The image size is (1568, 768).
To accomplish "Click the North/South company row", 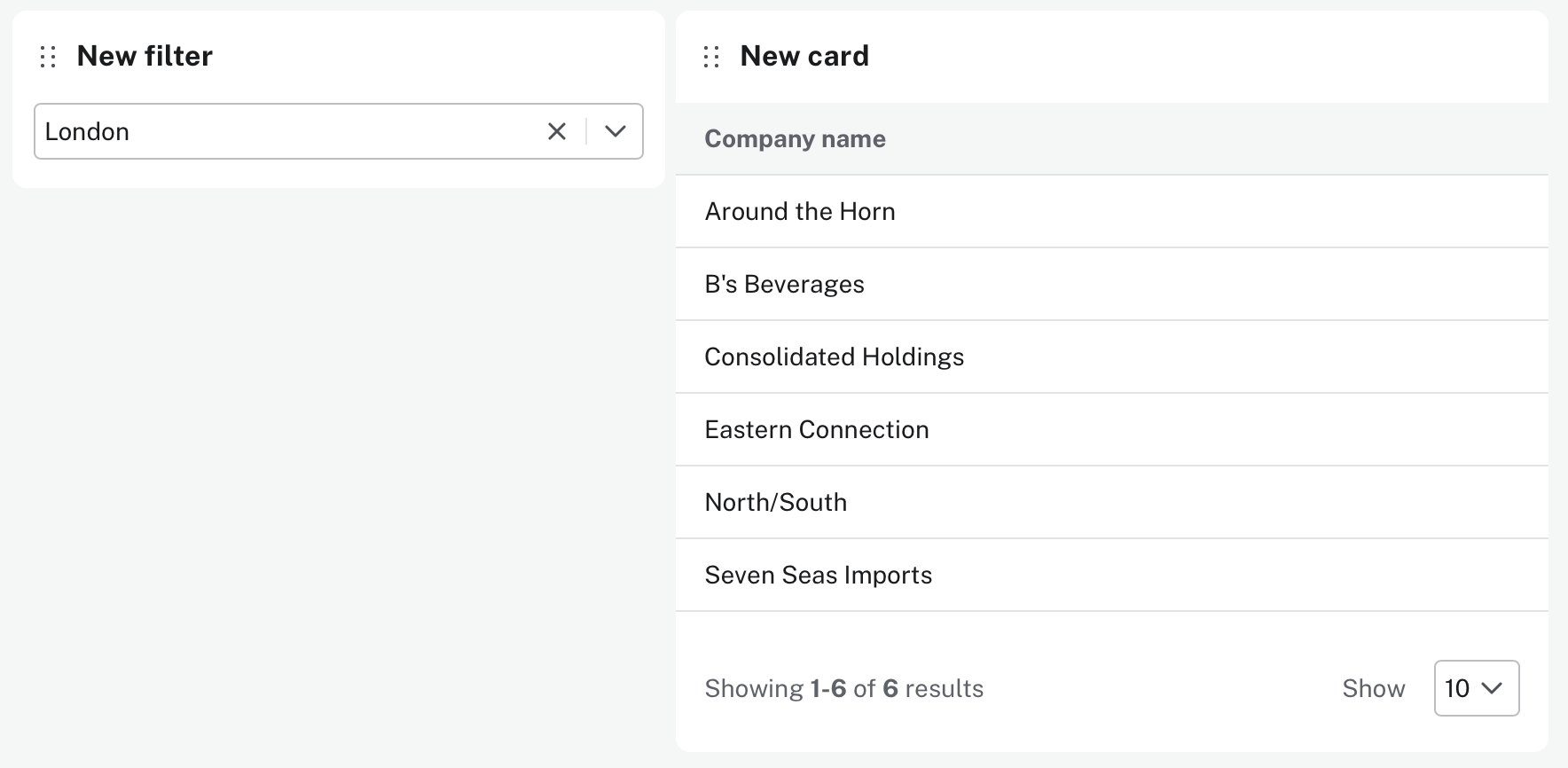I will tap(775, 502).
